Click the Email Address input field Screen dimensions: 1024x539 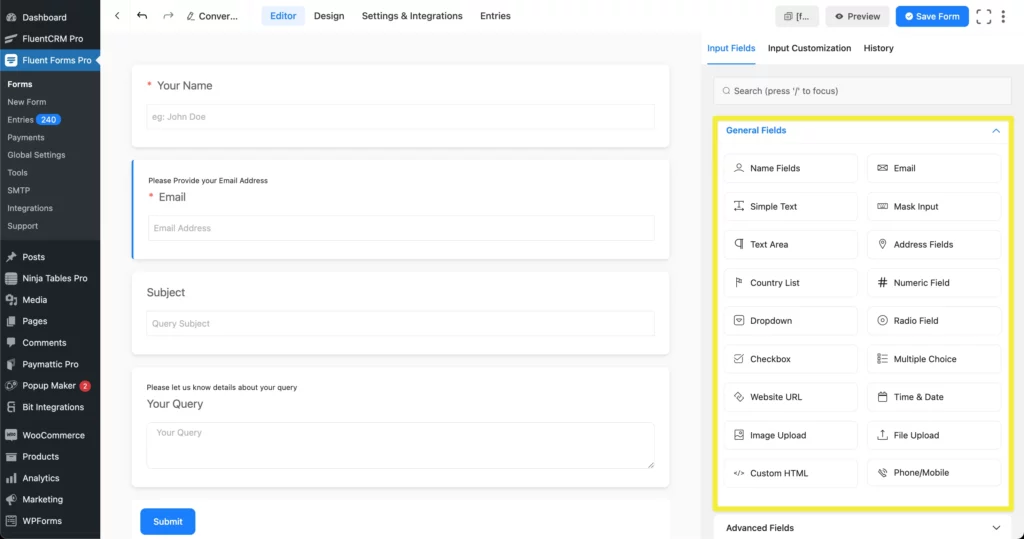pos(401,228)
